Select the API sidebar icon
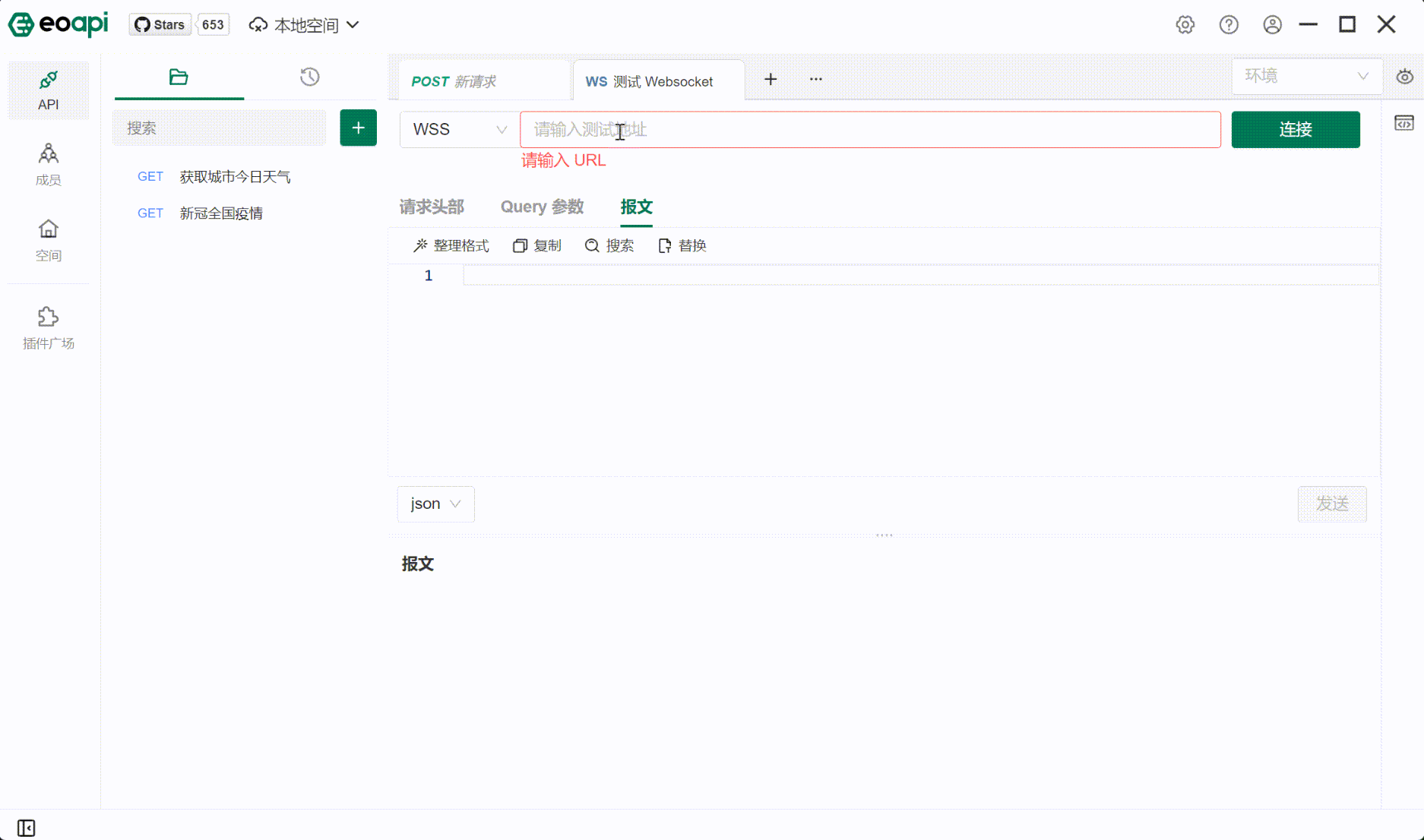 [x=48, y=90]
